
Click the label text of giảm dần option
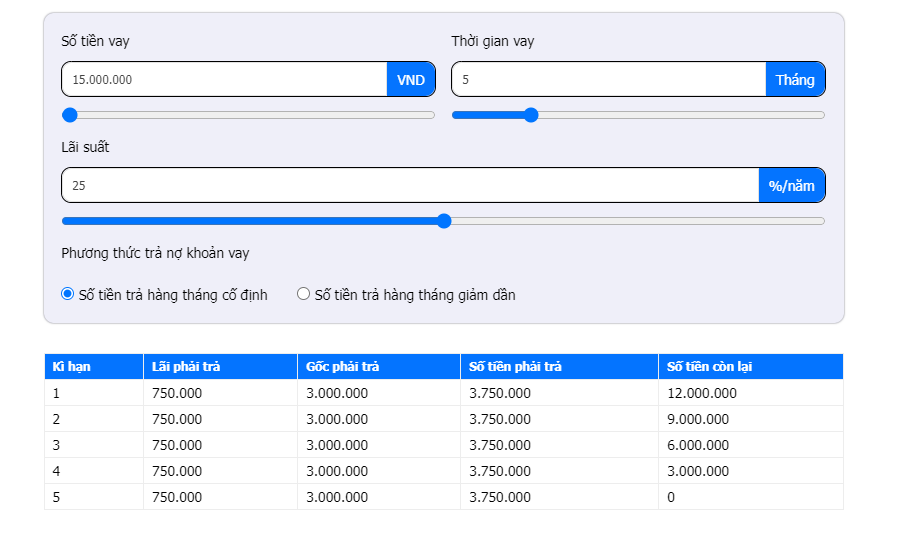(415, 295)
